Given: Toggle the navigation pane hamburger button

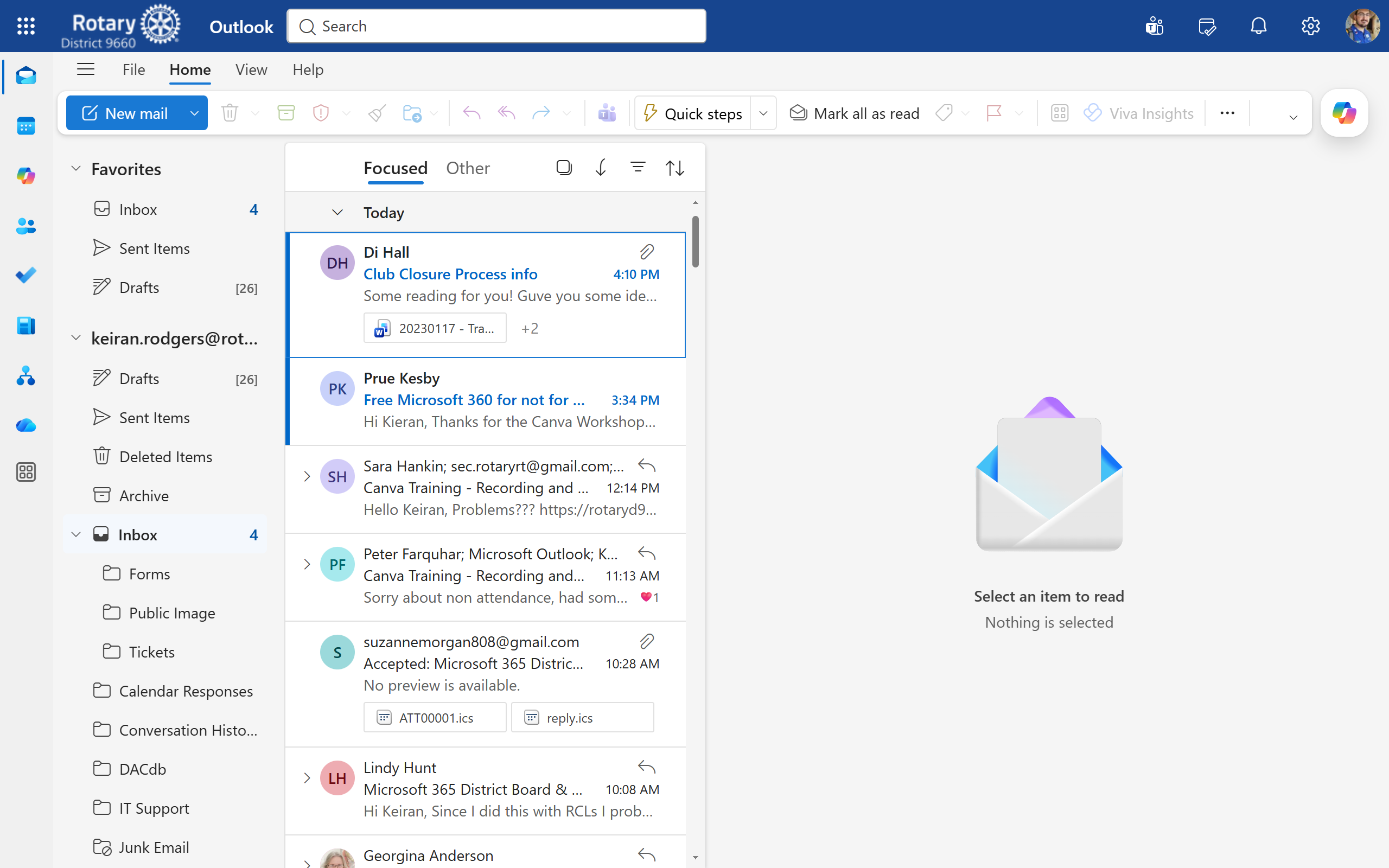Looking at the screenshot, I should 86,69.
